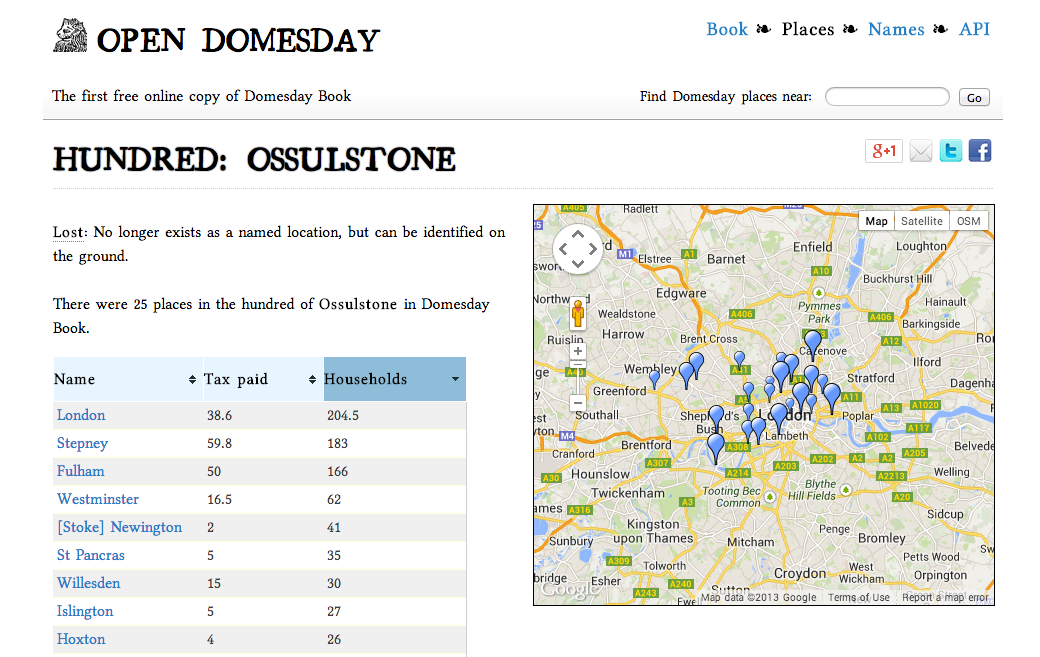Click the OPEN DOMESDAY site title
This screenshot has width=1040, height=657.
[x=238, y=40]
